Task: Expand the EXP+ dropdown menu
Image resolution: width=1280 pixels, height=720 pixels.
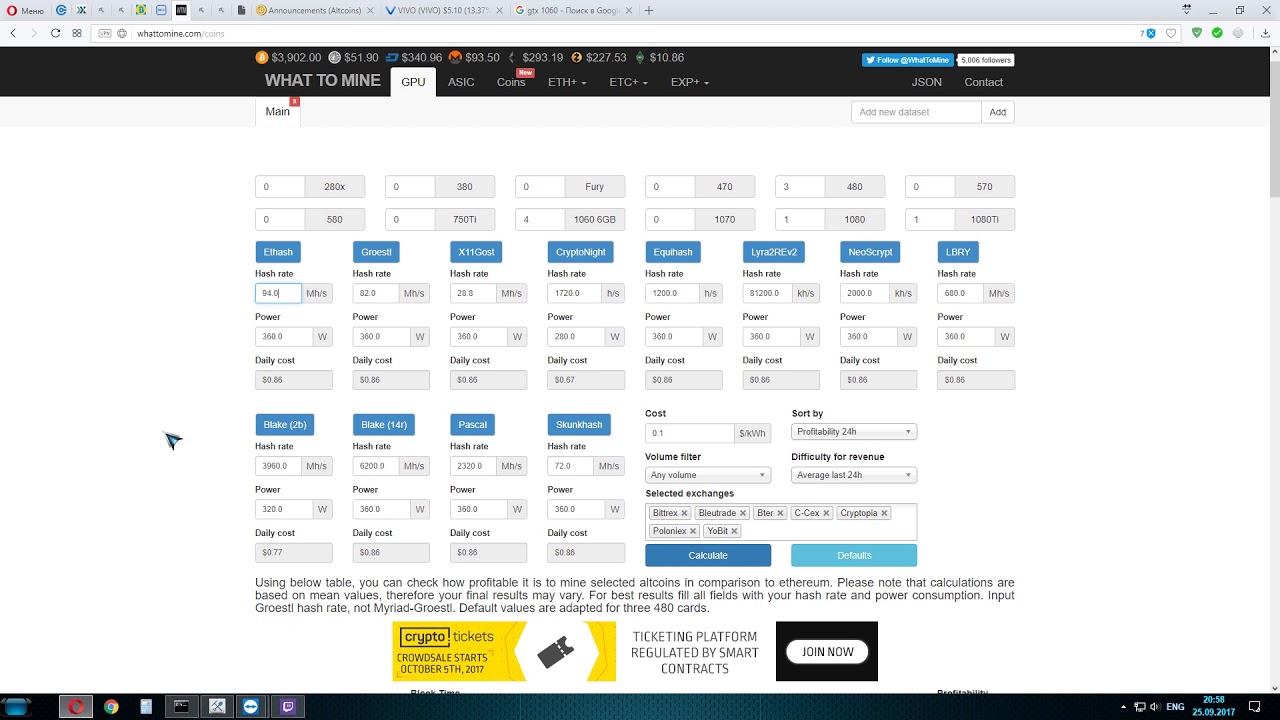Action: [690, 82]
